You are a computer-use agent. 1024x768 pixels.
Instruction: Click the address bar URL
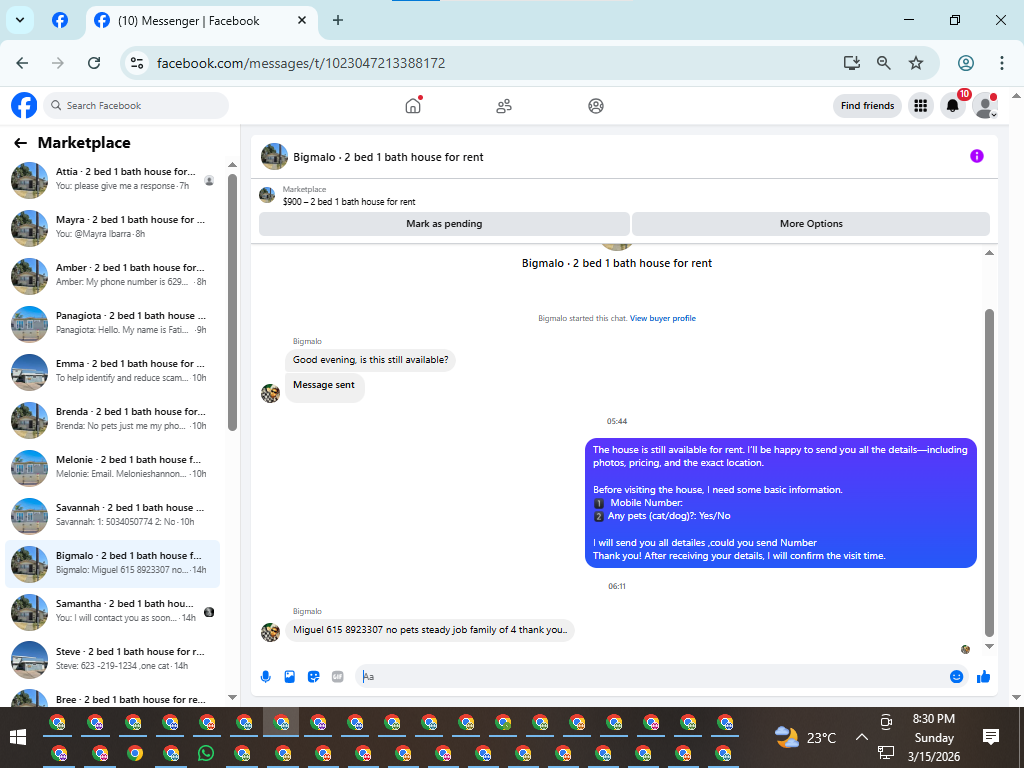point(301,63)
